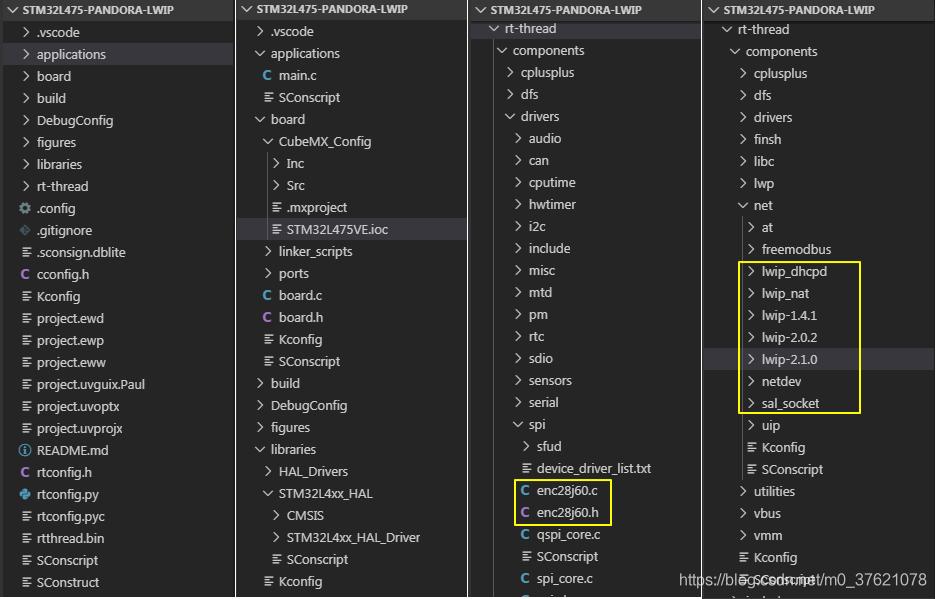
Task: Click the C icon next to qspi_core.c
Action: click(525, 534)
